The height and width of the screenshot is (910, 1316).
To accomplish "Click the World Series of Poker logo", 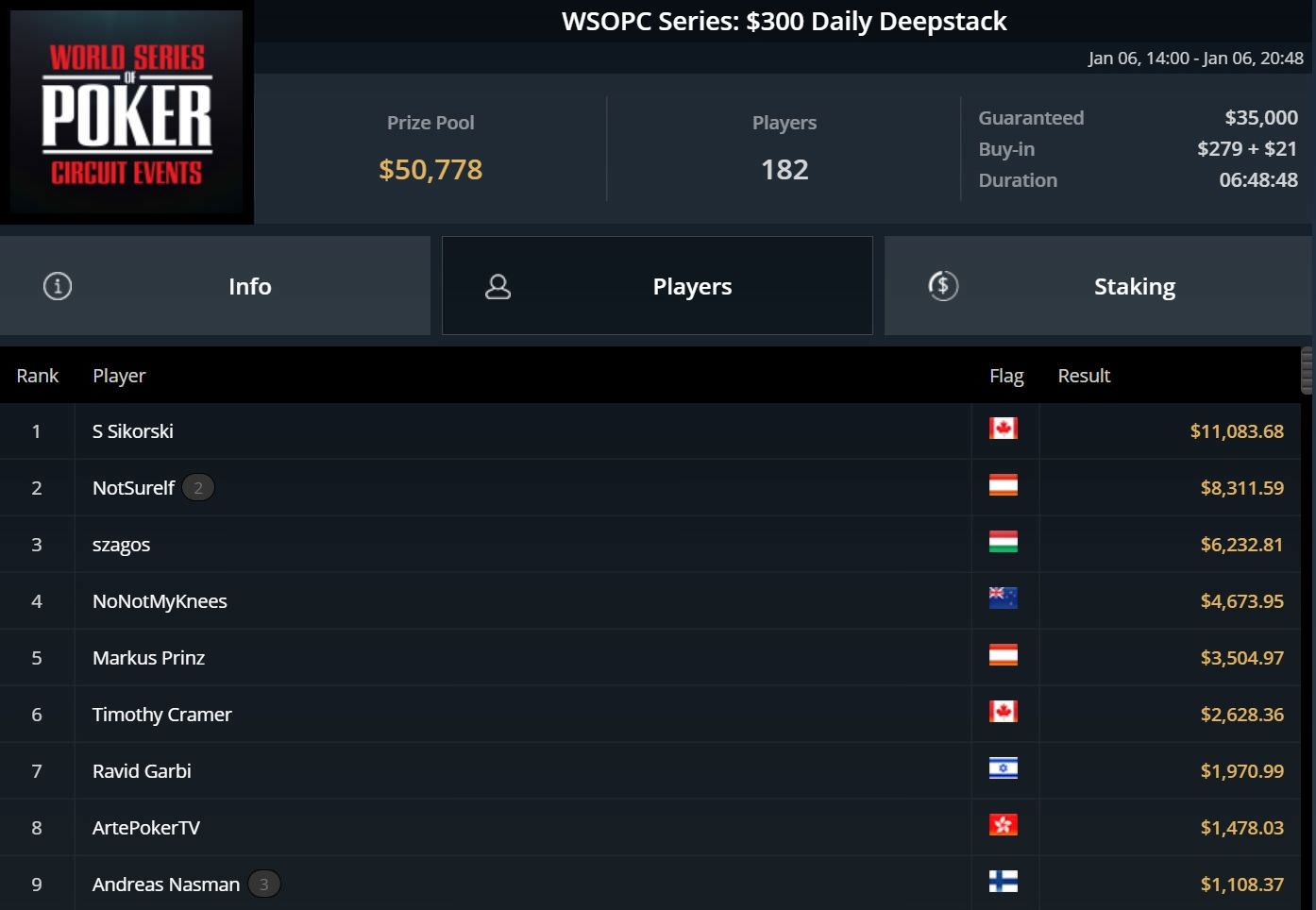I will (x=127, y=112).
